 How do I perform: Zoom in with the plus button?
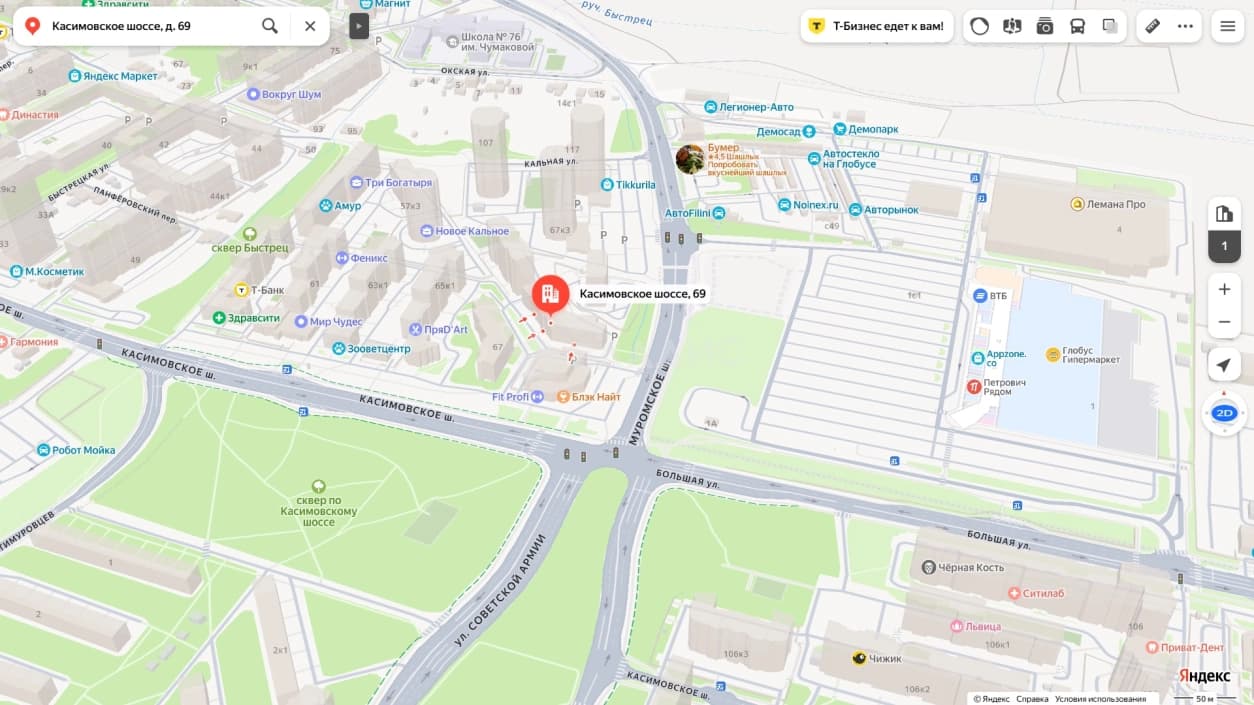(x=1224, y=289)
